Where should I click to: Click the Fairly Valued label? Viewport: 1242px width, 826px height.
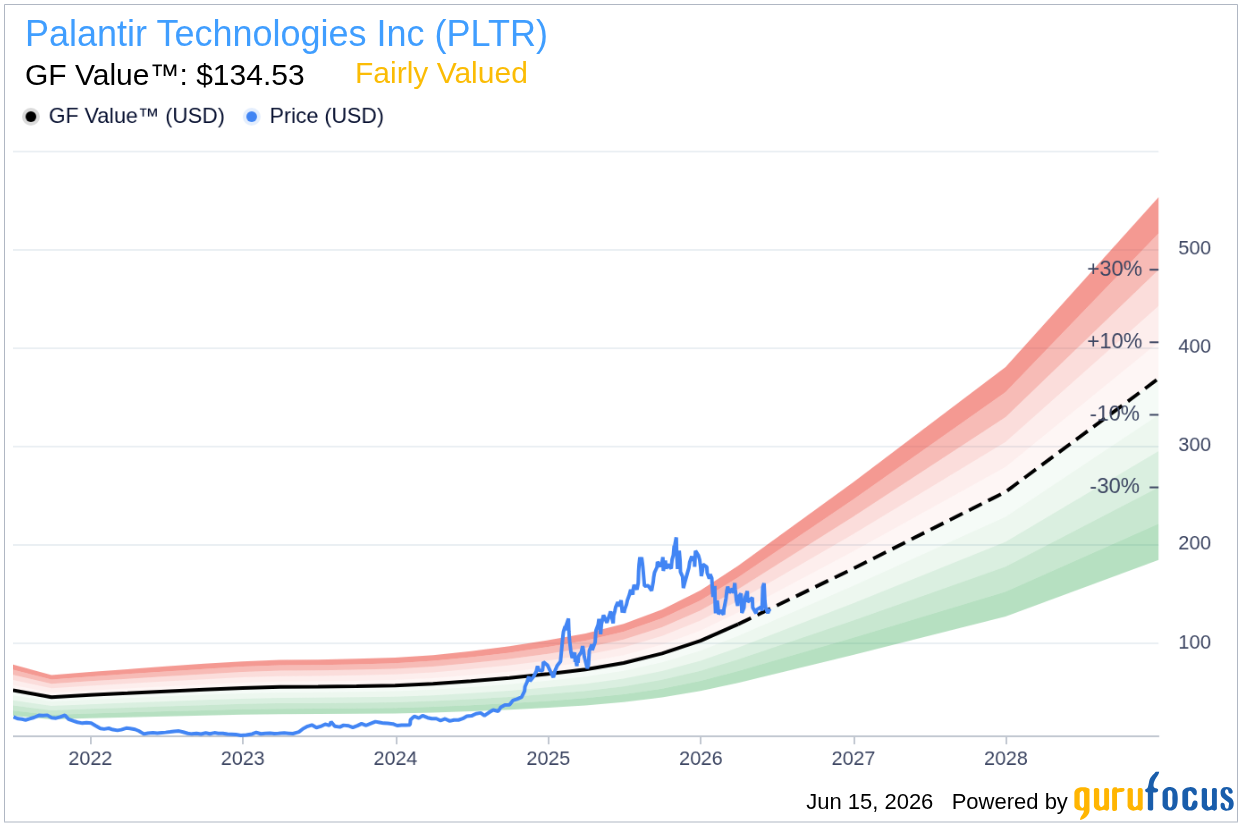click(441, 74)
